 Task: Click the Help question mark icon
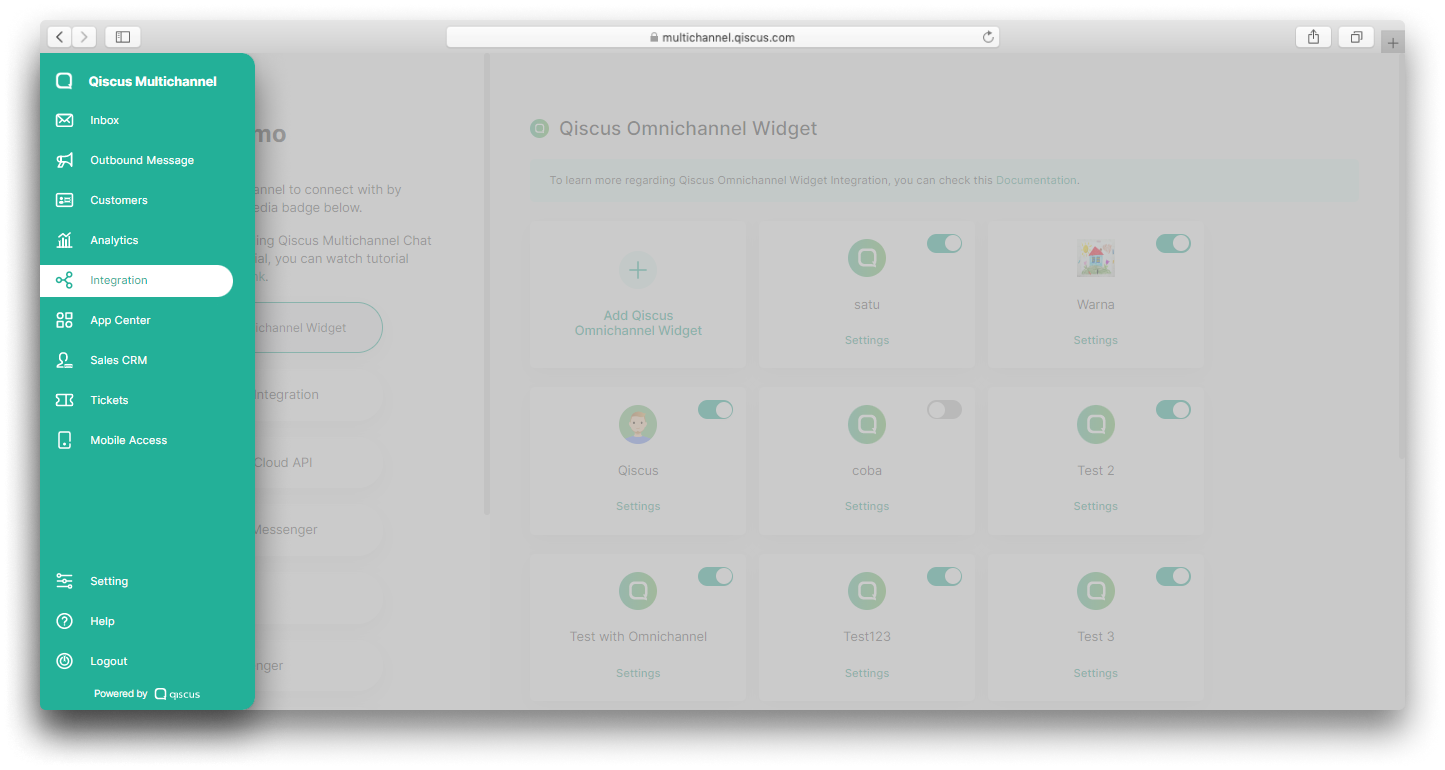[x=64, y=621]
